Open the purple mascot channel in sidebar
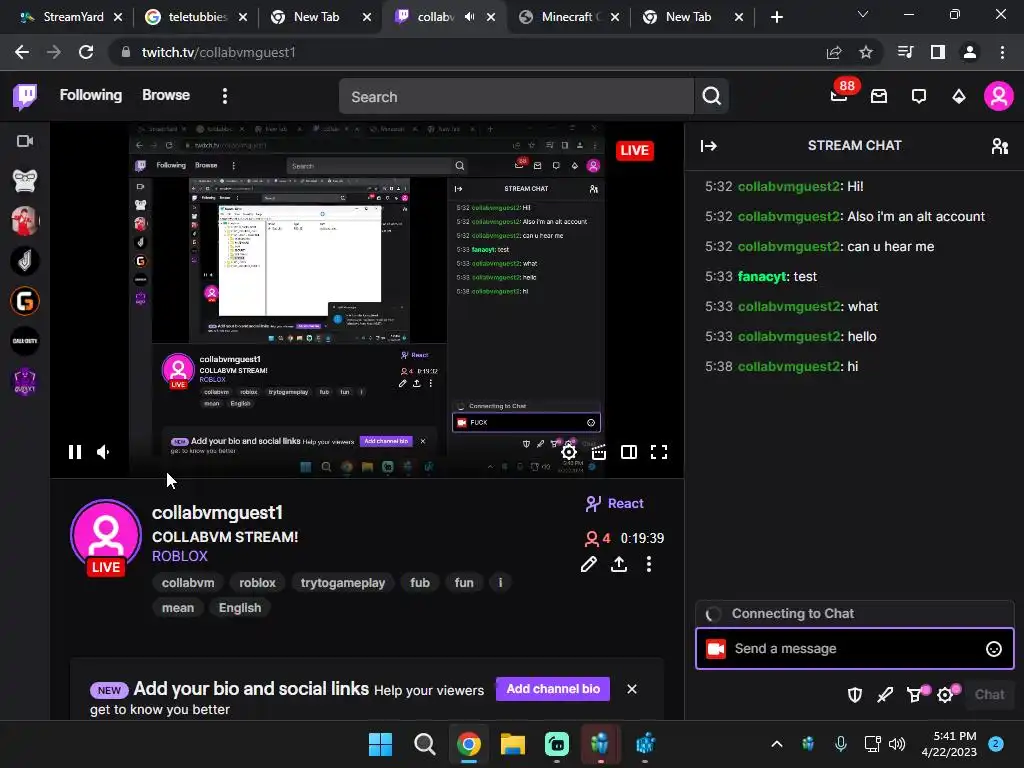The image size is (1024, 768). tap(25, 381)
